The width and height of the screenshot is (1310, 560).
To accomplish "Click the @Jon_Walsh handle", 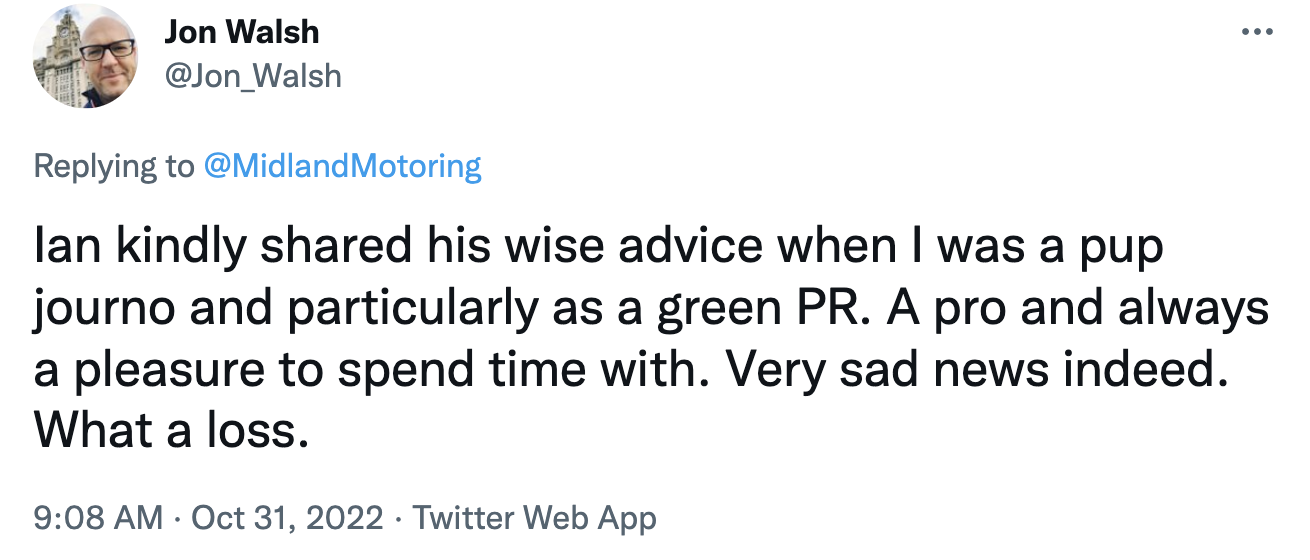I will (x=252, y=75).
